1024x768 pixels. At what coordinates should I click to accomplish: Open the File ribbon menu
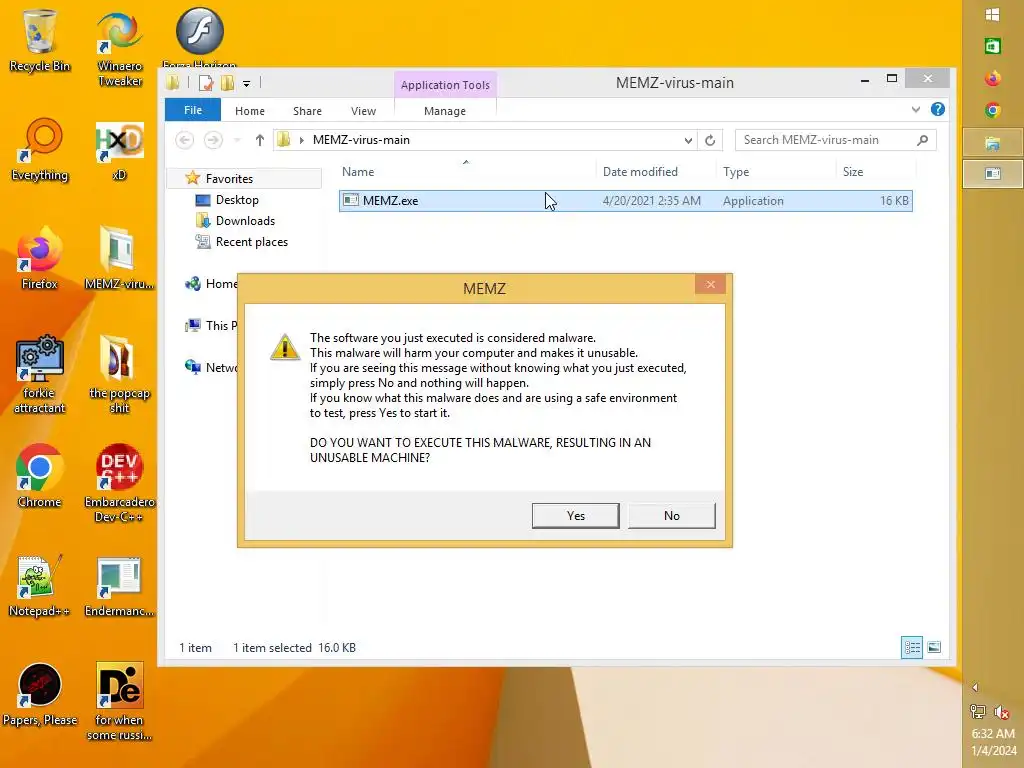point(193,110)
